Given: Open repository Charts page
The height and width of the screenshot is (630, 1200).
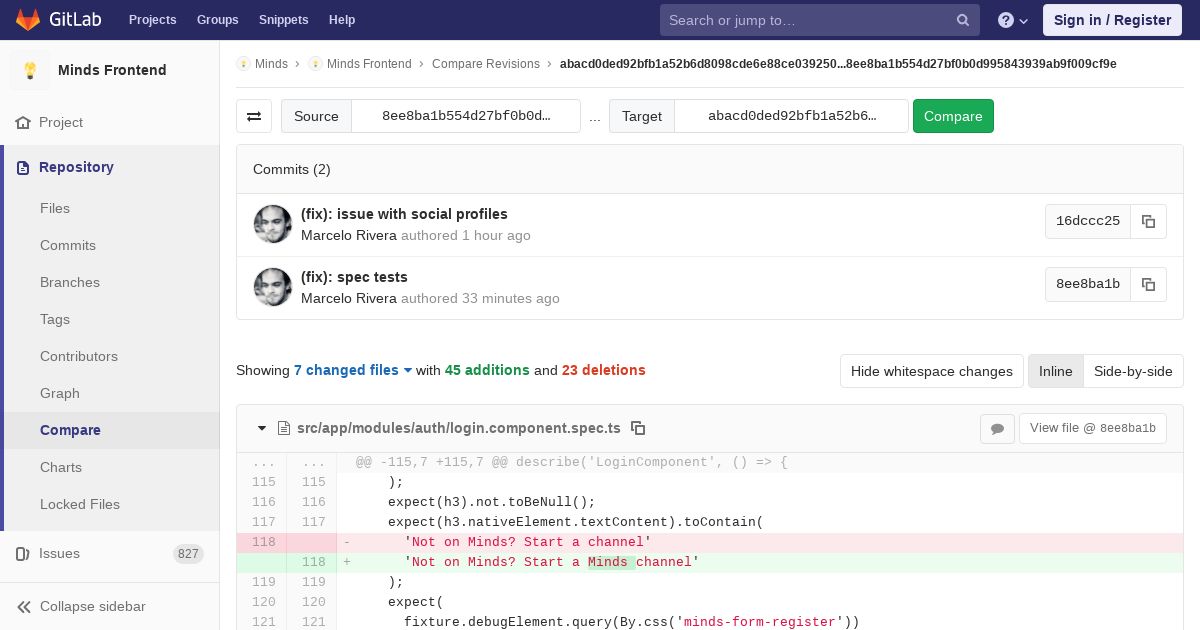Looking at the screenshot, I should click(61, 467).
